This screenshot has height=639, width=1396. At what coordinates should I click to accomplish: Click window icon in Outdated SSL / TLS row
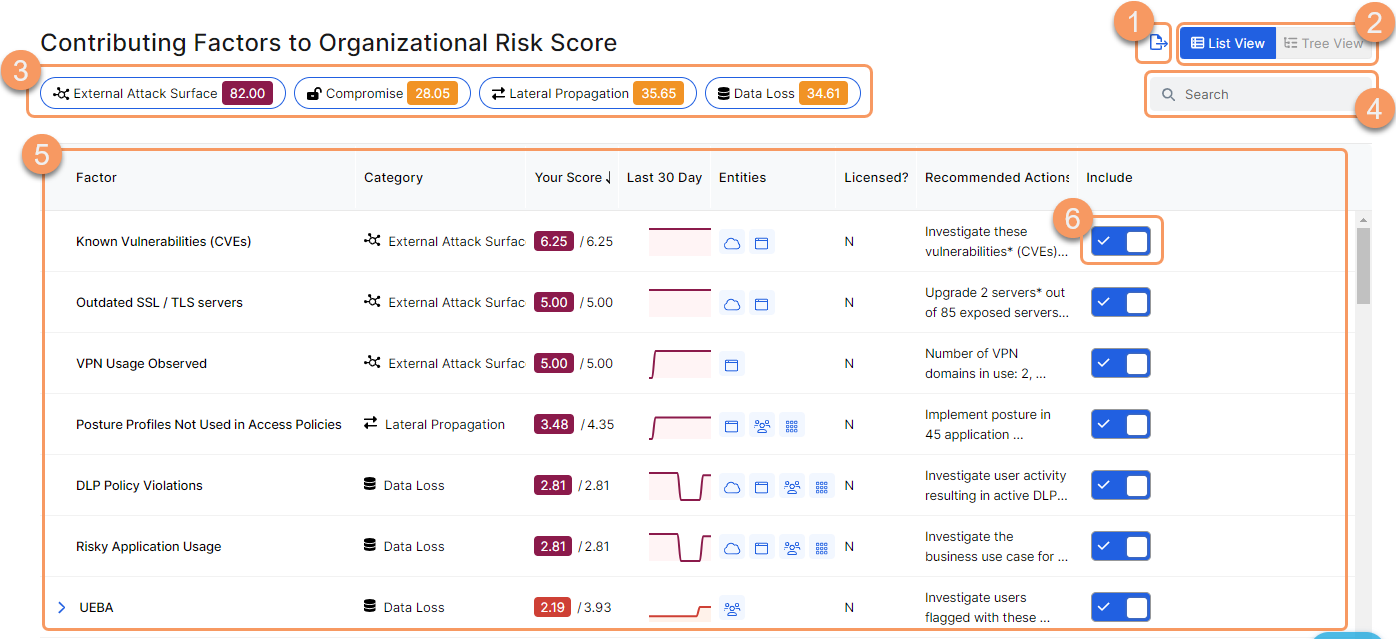761,304
